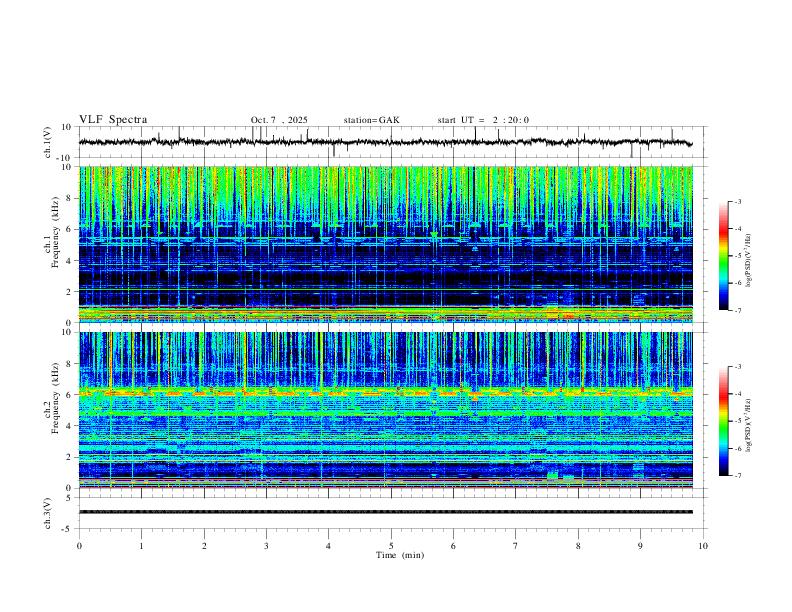Image resolution: width=792 pixels, height=612 pixels.
Task: Click the ch.2 spectrogram panel
Action: point(386,410)
